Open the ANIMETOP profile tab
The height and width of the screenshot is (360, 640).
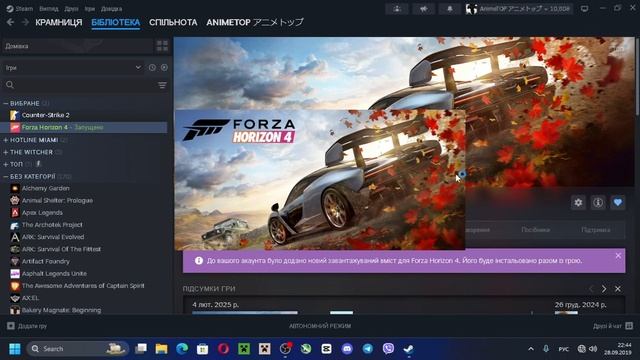pos(255,22)
